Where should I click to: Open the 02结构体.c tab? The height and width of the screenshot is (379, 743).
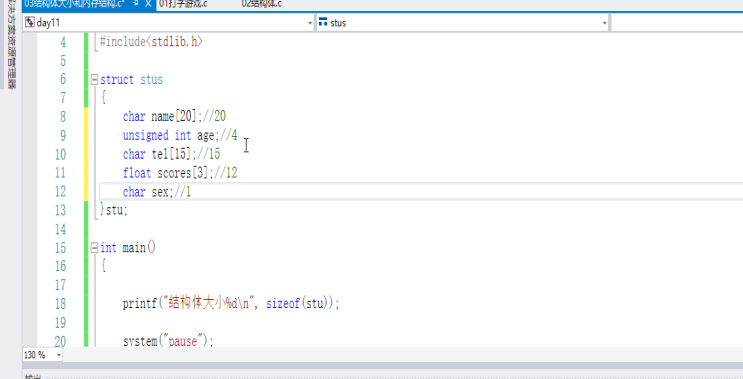coord(262,4)
